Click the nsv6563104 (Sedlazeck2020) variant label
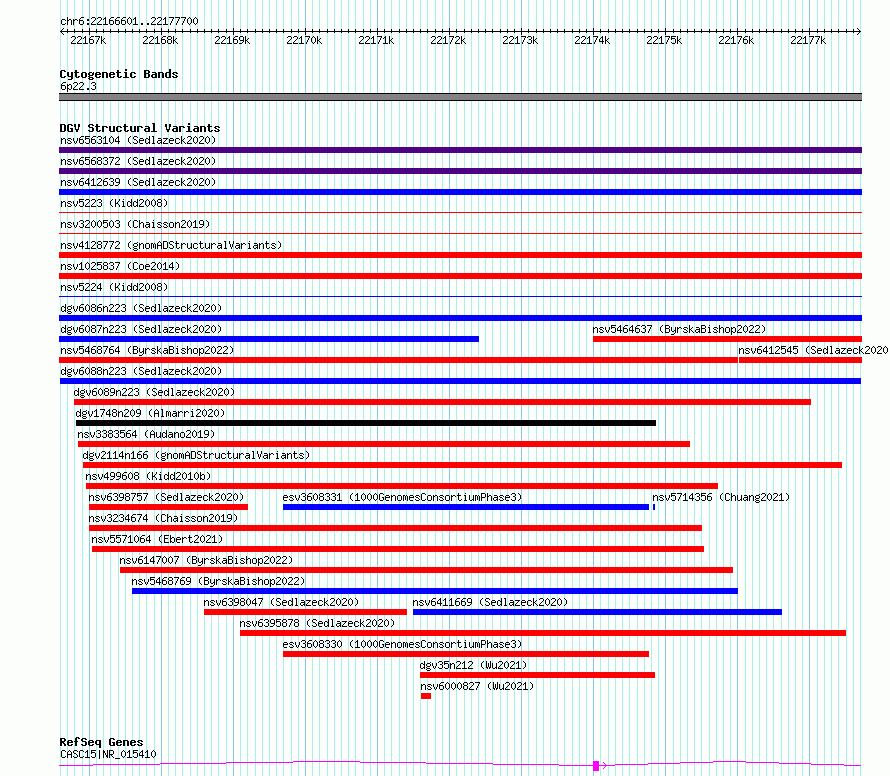The height and width of the screenshot is (776, 890). pos(138,140)
